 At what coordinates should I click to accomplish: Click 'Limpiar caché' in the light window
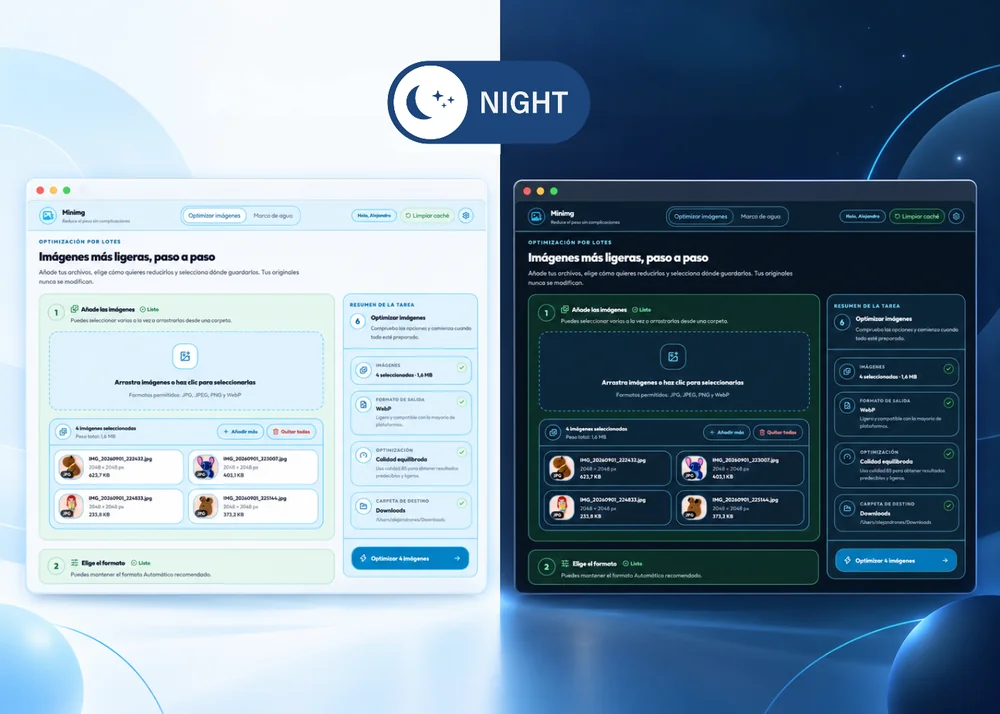point(427,215)
